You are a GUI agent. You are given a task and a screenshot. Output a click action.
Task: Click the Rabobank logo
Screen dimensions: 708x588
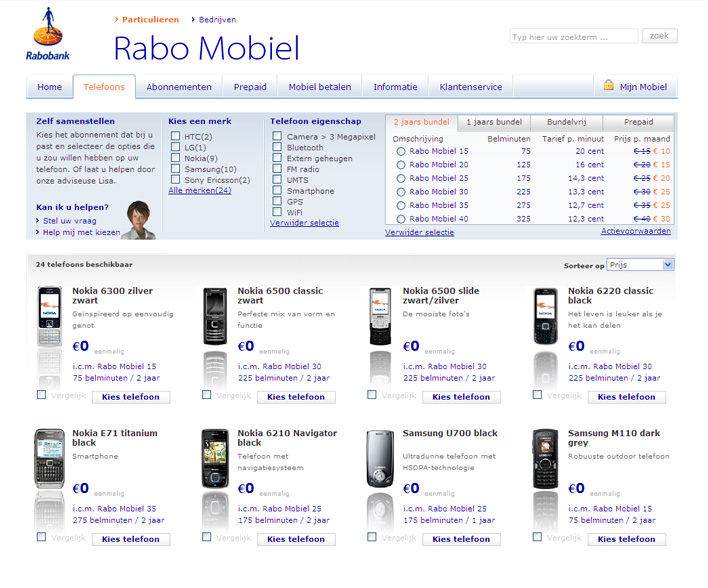[x=47, y=34]
